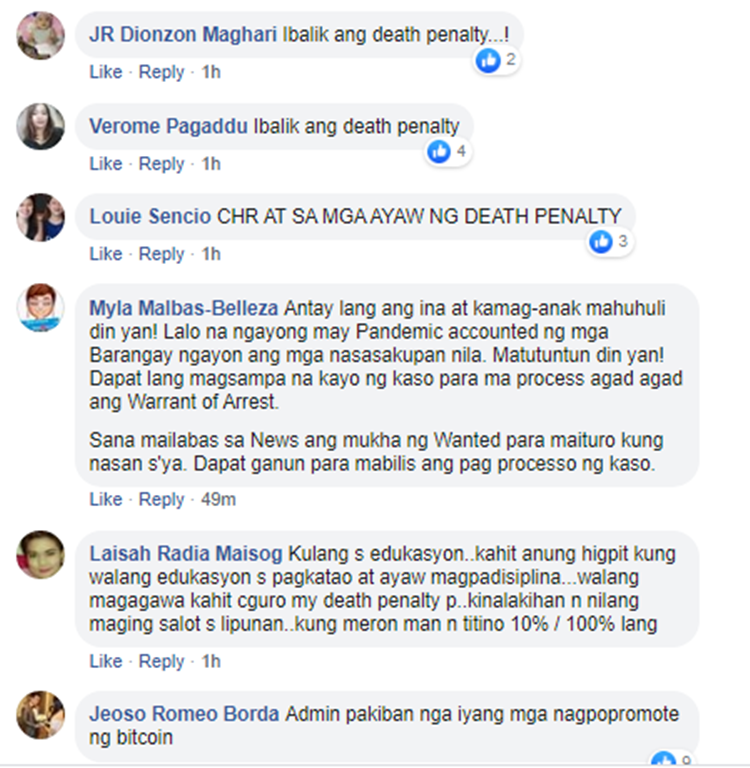This screenshot has height=768, width=750.
Task: Click the 1h timestamp under Louie Sencio's comment
Action: coord(211,254)
